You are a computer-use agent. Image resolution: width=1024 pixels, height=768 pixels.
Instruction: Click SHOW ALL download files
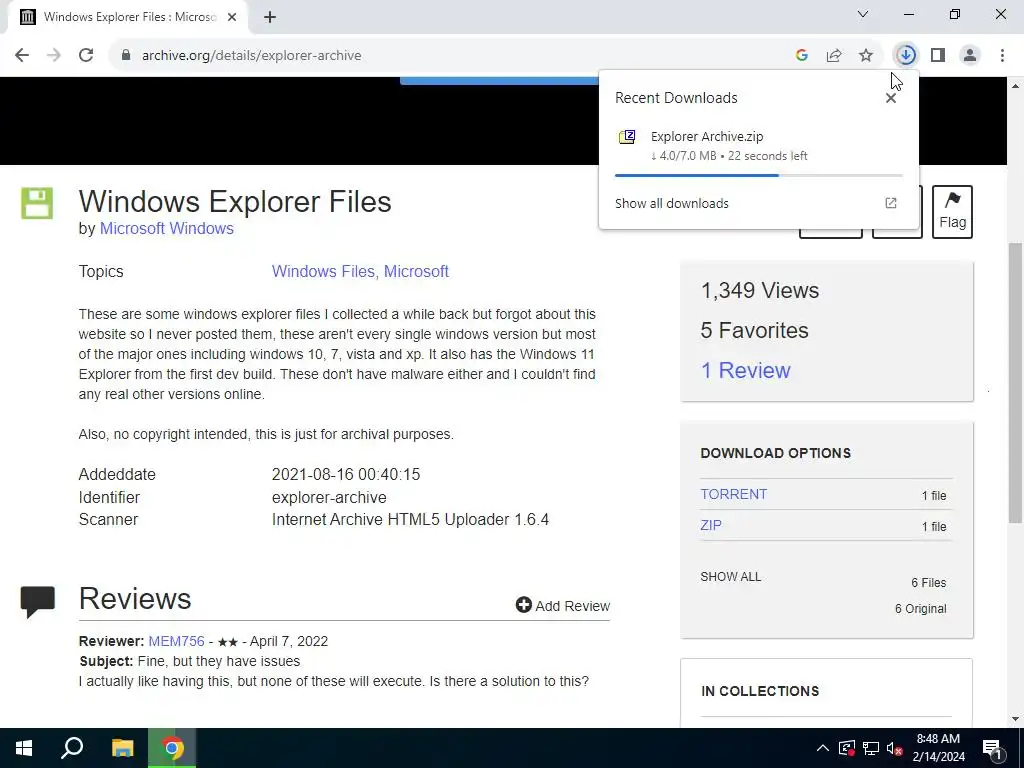tap(731, 577)
